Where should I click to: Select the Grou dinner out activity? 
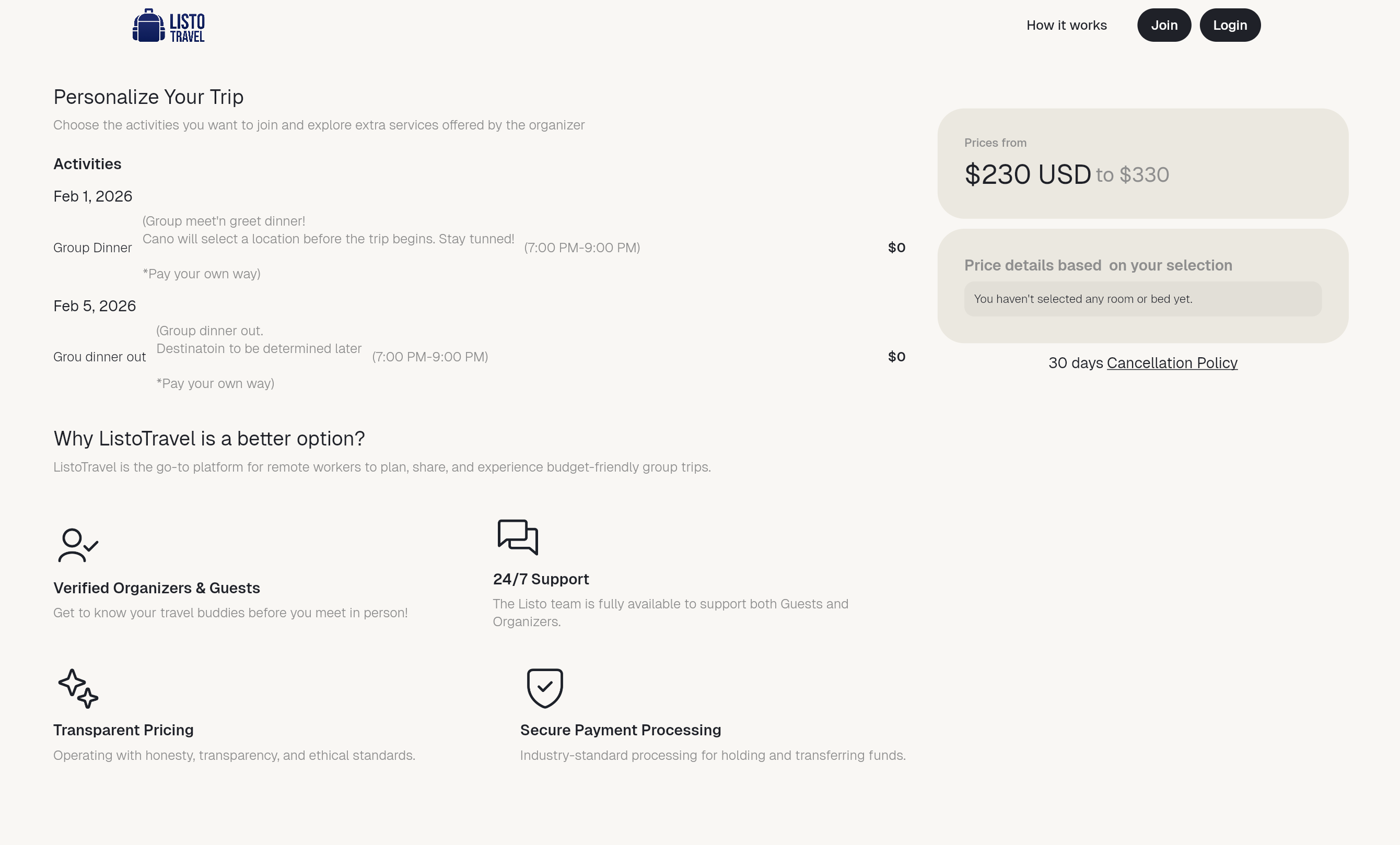click(99, 357)
